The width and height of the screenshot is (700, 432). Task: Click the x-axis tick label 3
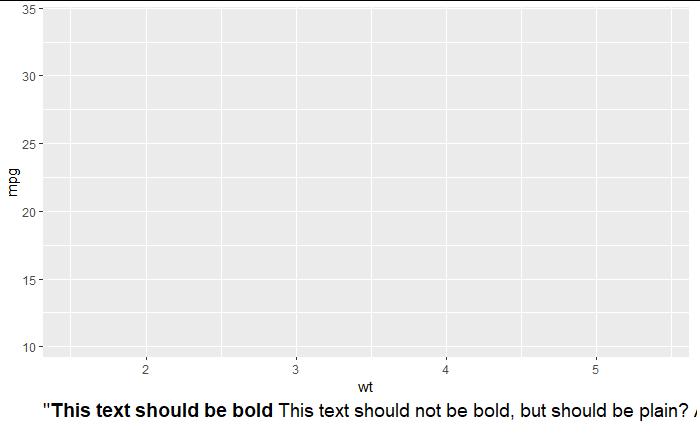tap(296, 370)
